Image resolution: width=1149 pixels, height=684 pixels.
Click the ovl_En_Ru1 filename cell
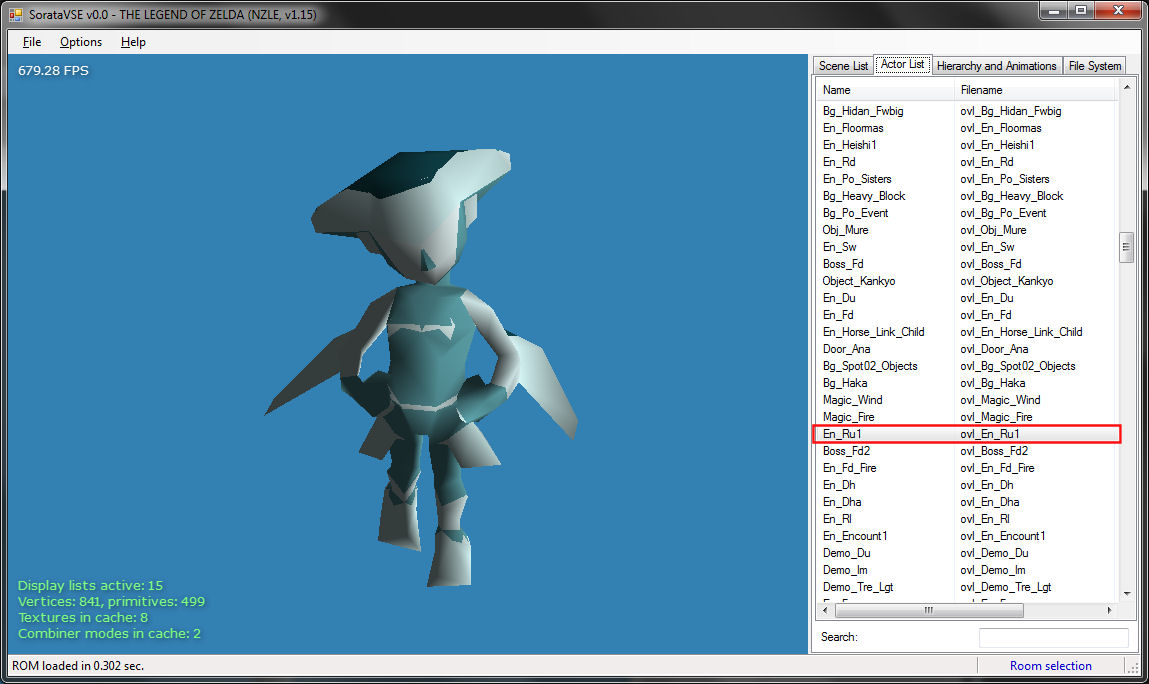tap(989, 434)
